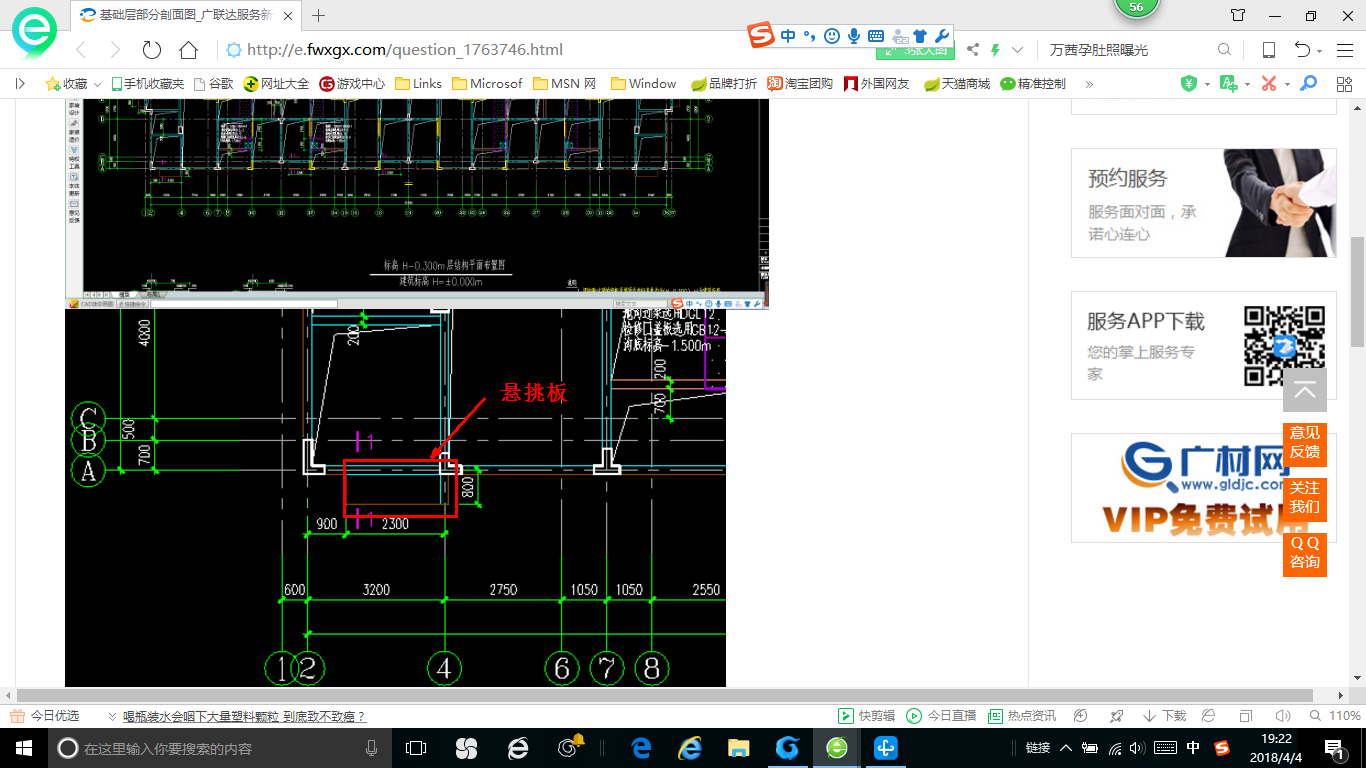This screenshot has width=1366, height=768.
Task: Open the 精准控制 bookmark
Action: (x=1033, y=84)
